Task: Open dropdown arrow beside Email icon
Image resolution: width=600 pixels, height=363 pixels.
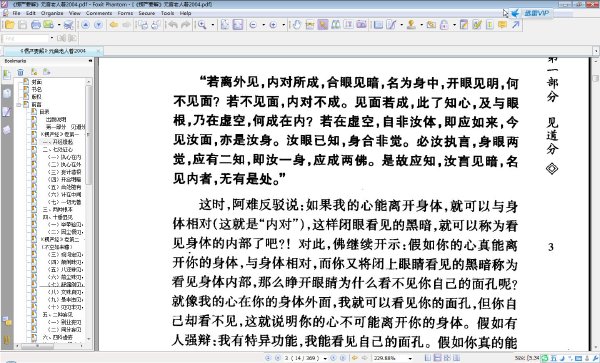Action: (59, 25)
